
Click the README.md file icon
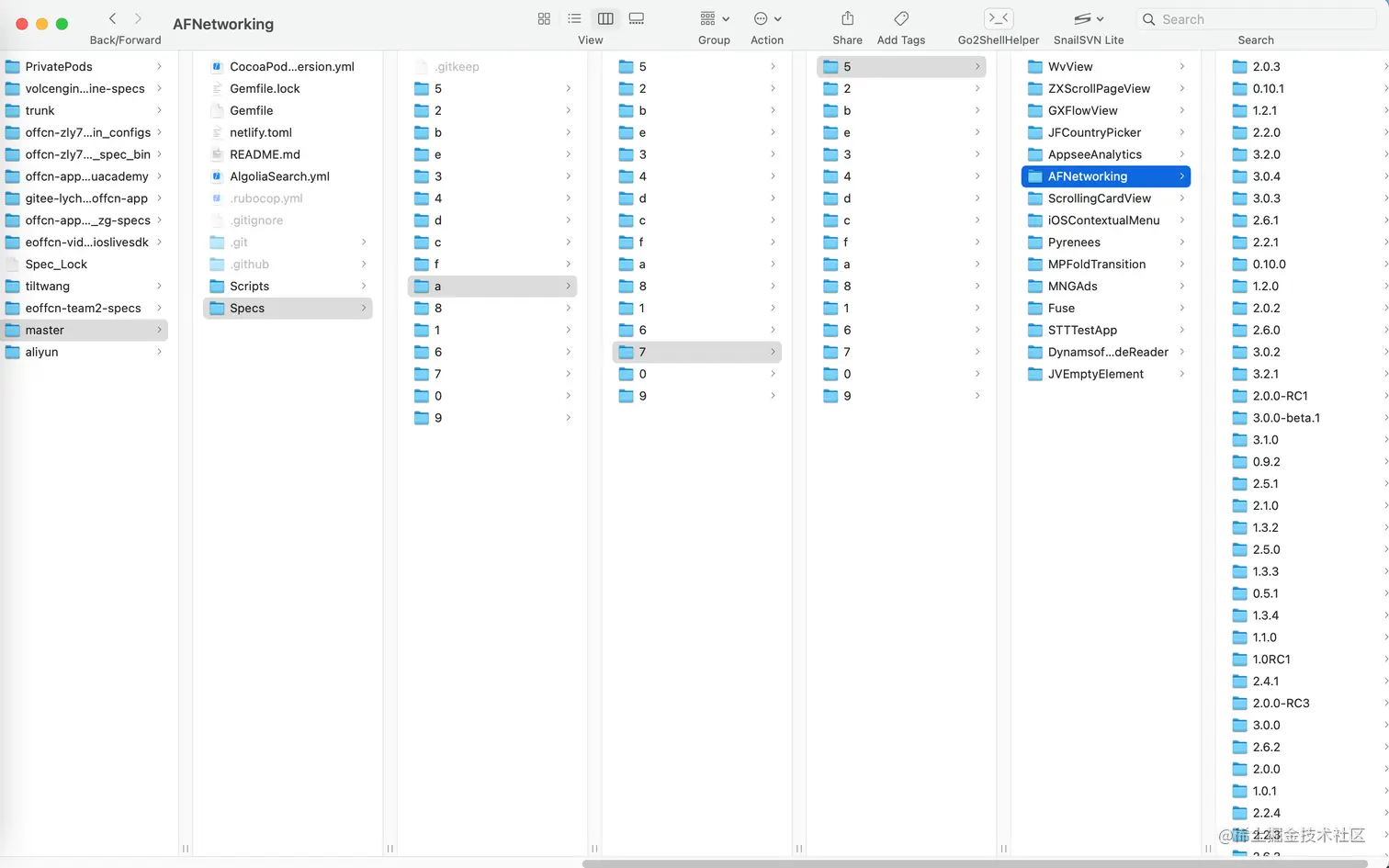(x=217, y=154)
